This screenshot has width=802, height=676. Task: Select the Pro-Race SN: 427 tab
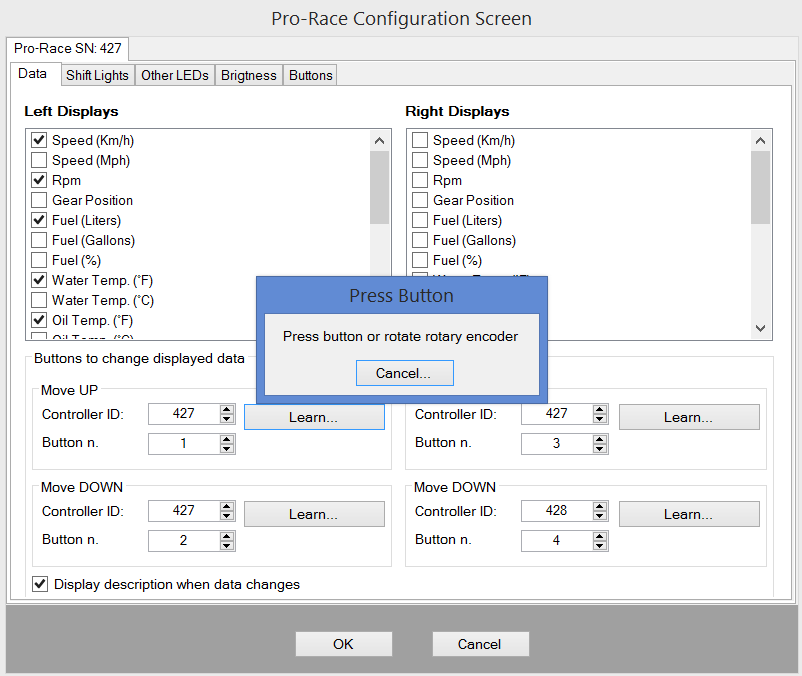[68, 48]
